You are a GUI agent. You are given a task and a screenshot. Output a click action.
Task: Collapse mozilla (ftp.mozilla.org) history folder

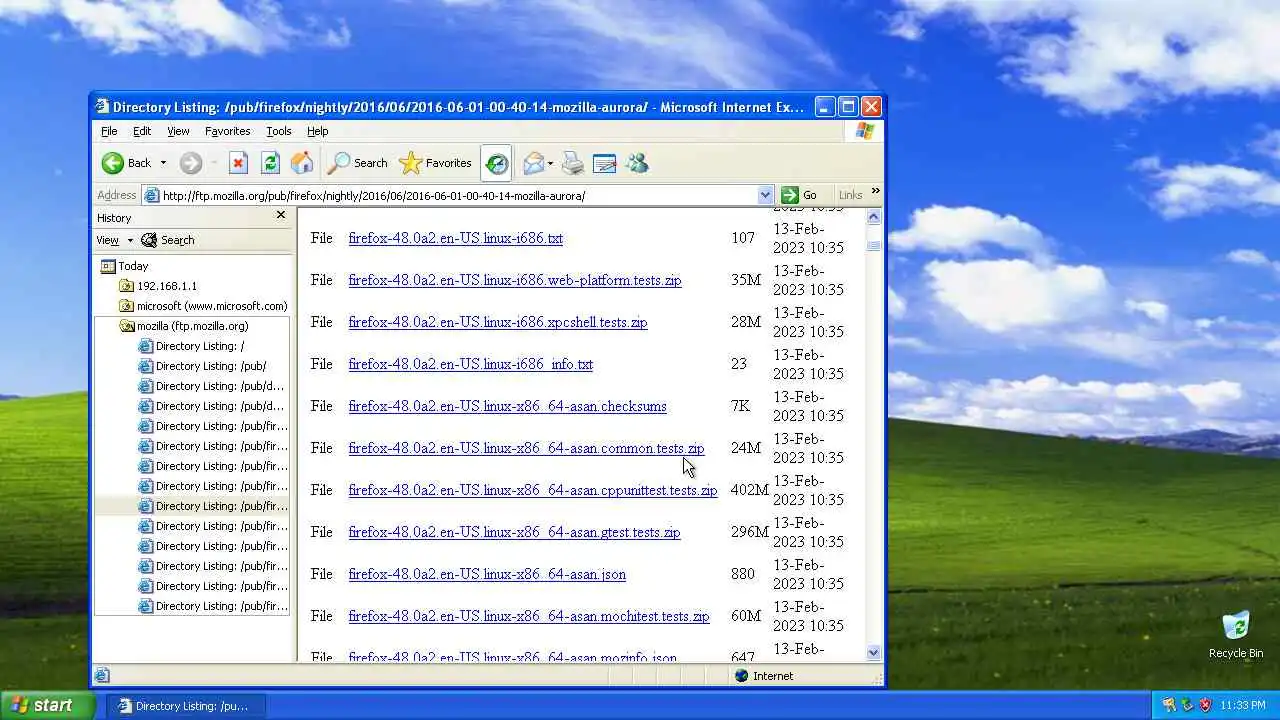184,326
